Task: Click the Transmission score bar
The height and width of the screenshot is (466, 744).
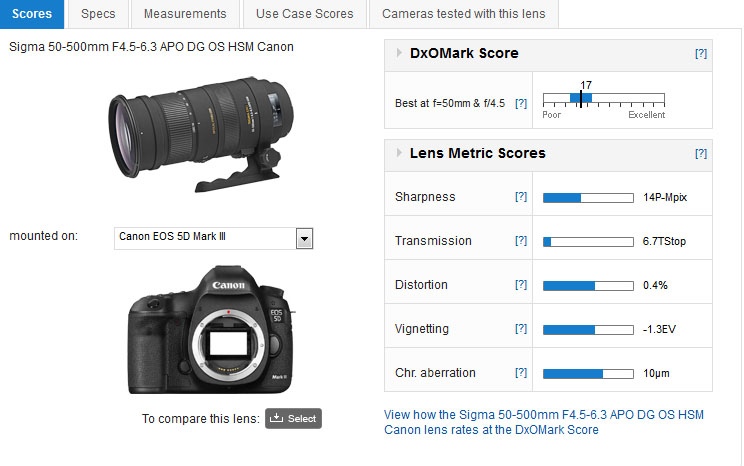Action: pyautogui.click(x=588, y=242)
